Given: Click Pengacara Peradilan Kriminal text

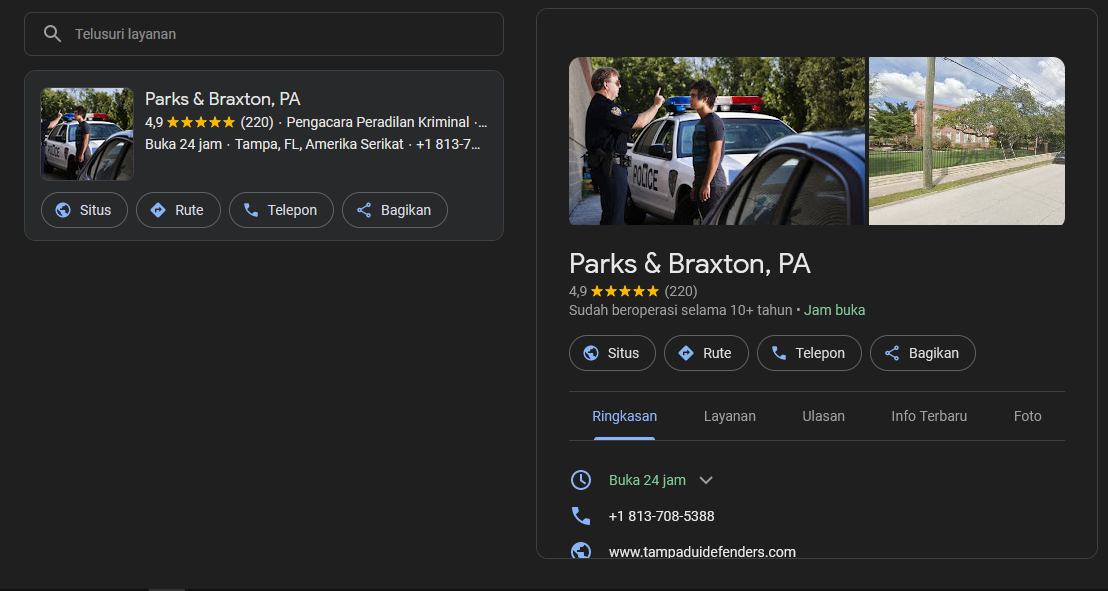Looking at the screenshot, I should pyautogui.click(x=378, y=122).
